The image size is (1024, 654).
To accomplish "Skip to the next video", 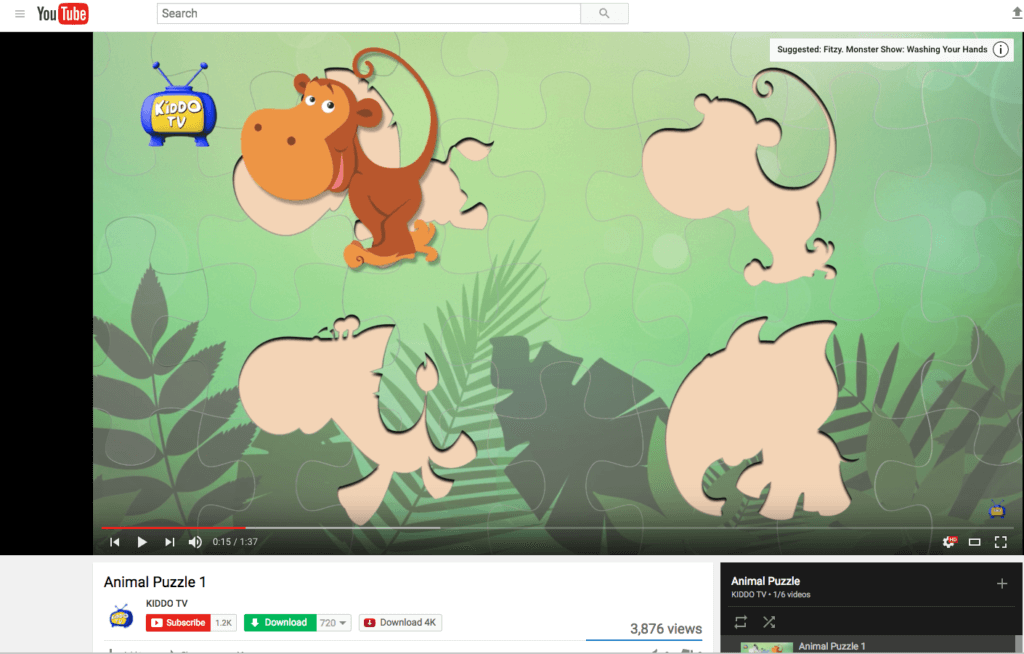I will (170, 542).
